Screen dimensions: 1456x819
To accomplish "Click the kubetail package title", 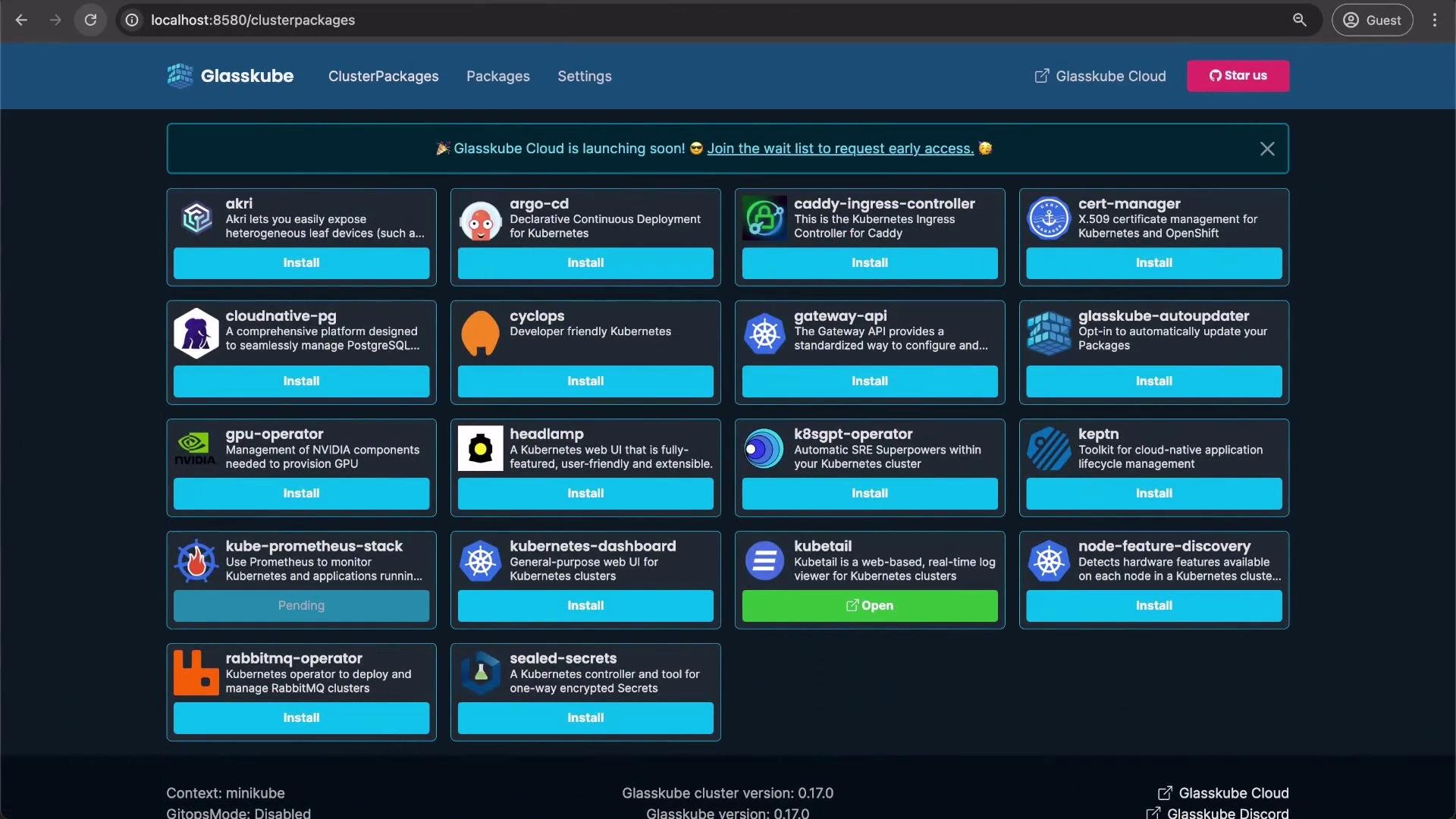I will coord(823,546).
